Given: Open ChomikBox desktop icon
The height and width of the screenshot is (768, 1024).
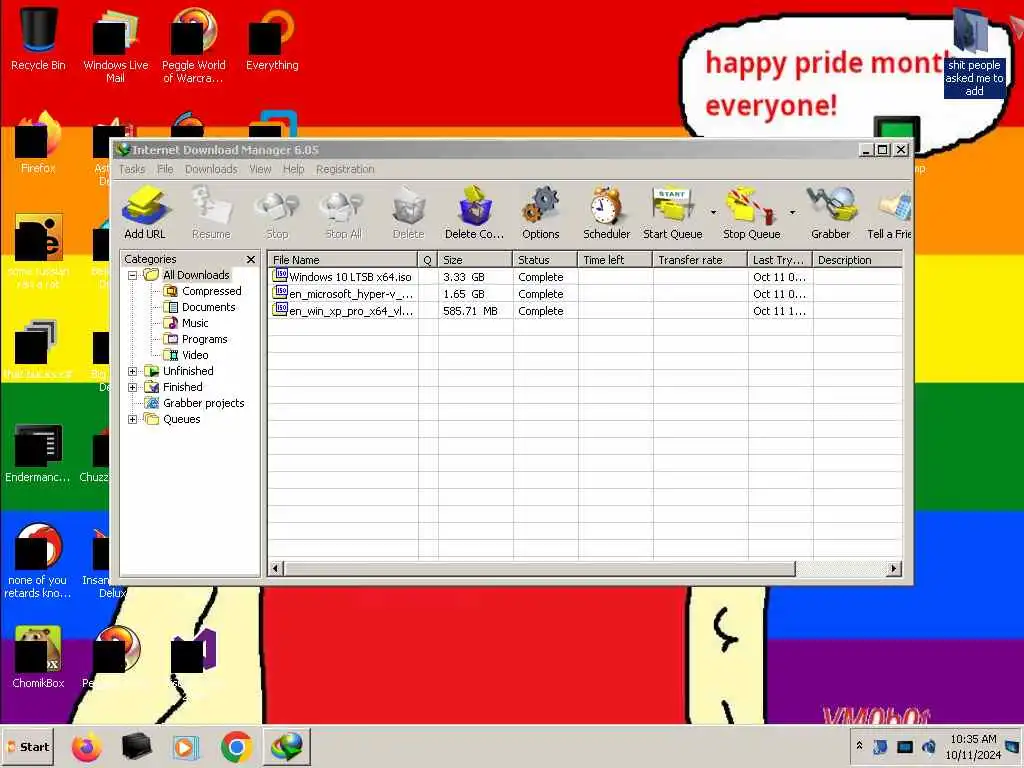Looking at the screenshot, I should click(38, 656).
